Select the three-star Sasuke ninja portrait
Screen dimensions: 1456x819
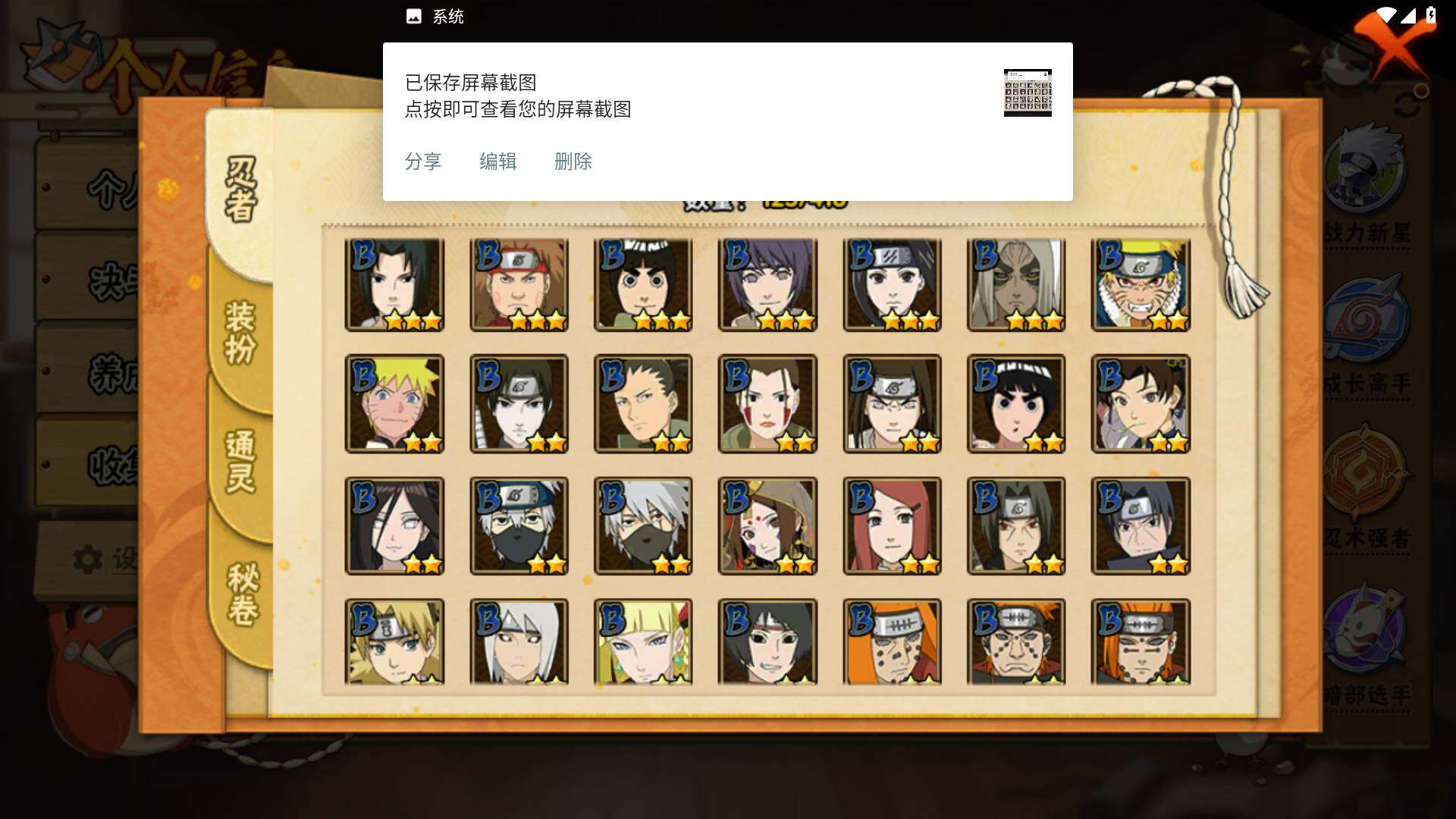tap(394, 285)
